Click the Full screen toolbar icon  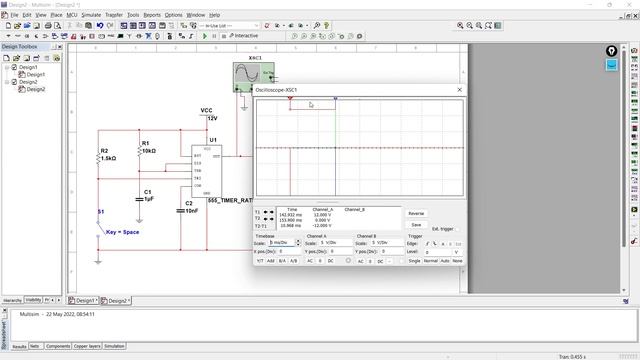498,25
